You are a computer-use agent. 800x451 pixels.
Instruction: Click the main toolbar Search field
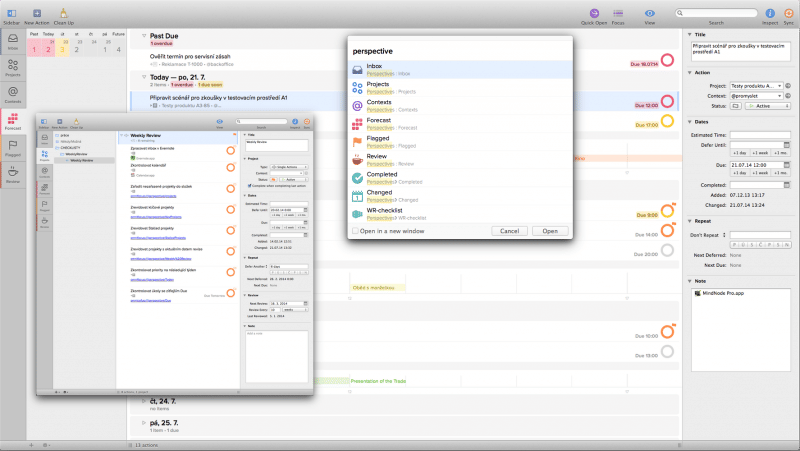[x=715, y=11]
